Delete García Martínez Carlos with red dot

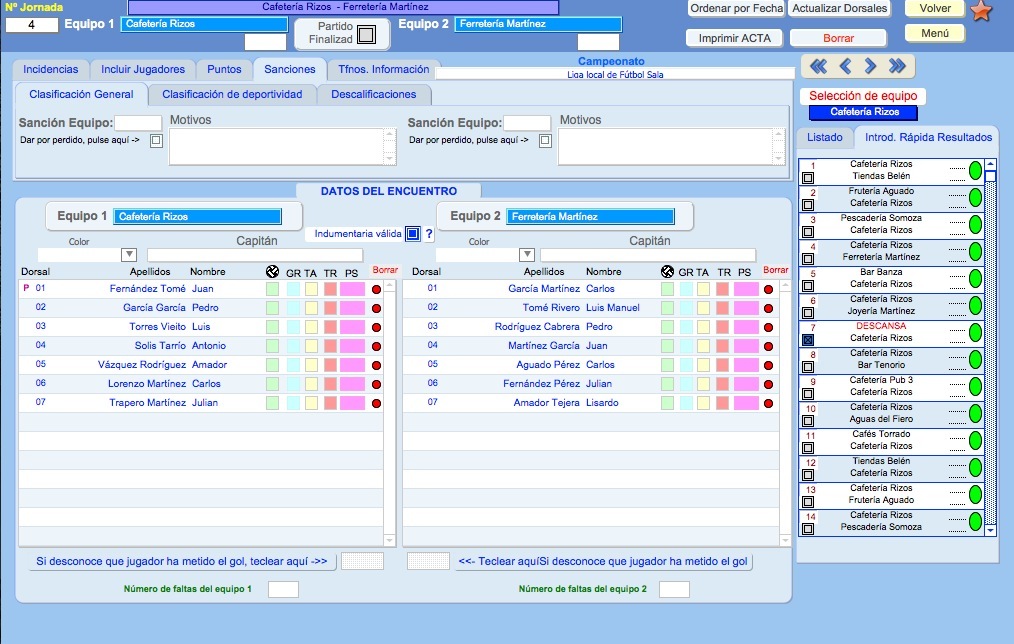[768, 290]
